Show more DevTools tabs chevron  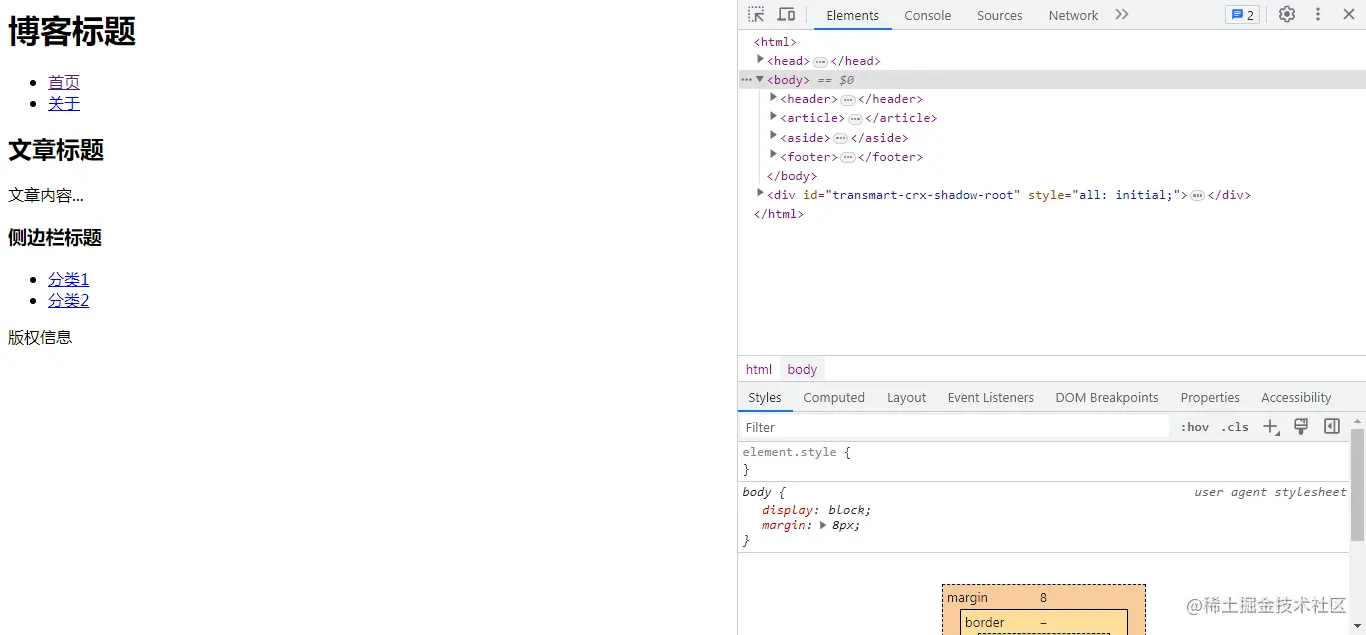[x=1122, y=14]
